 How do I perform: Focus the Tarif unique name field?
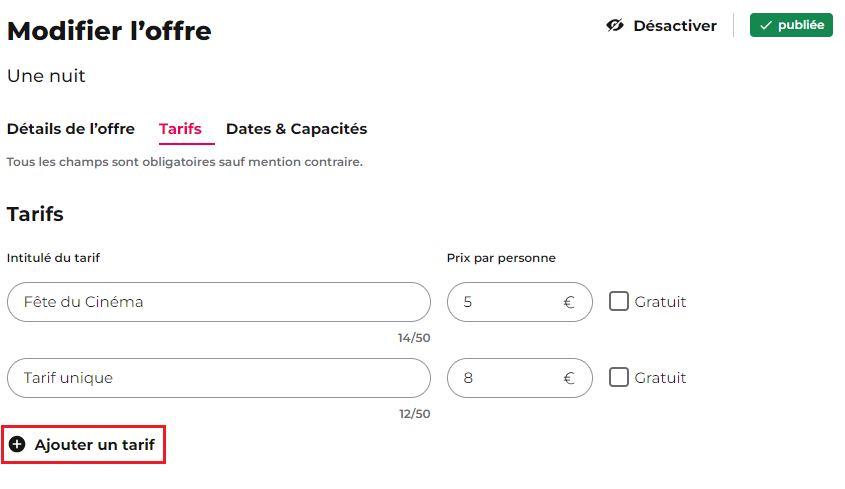click(219, 378)
